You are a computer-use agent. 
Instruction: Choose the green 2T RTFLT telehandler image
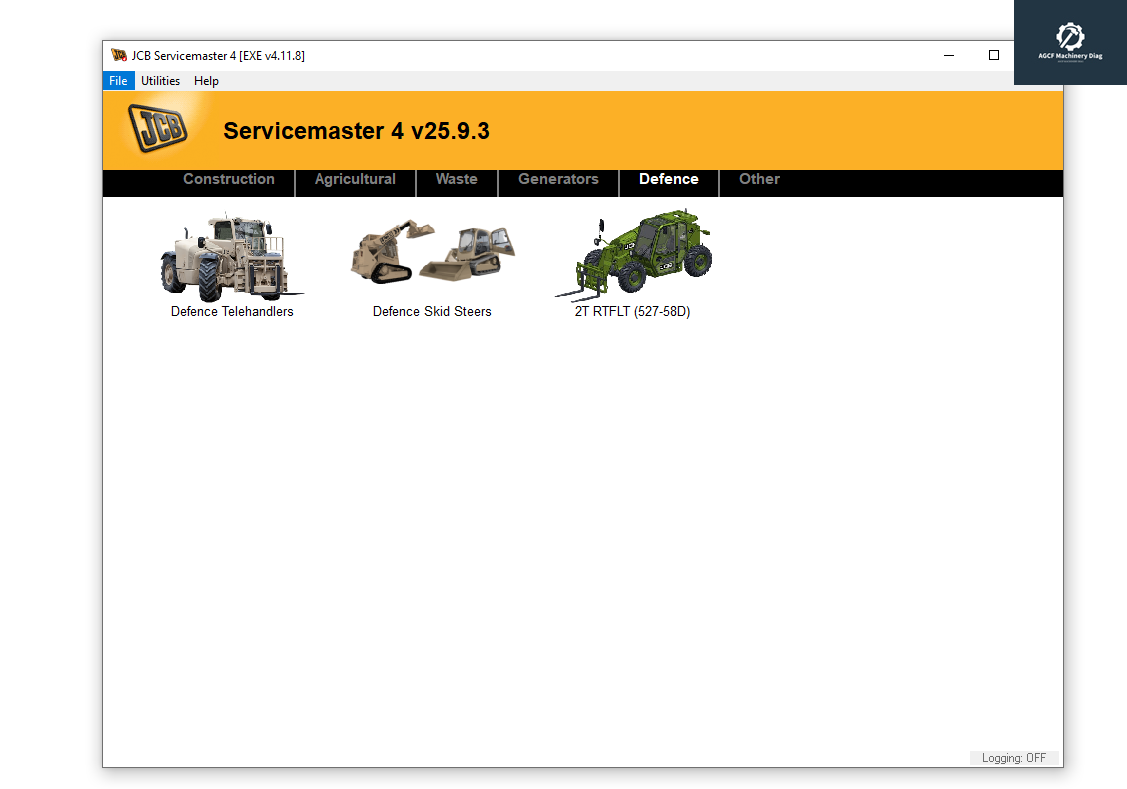click(633, 256)
